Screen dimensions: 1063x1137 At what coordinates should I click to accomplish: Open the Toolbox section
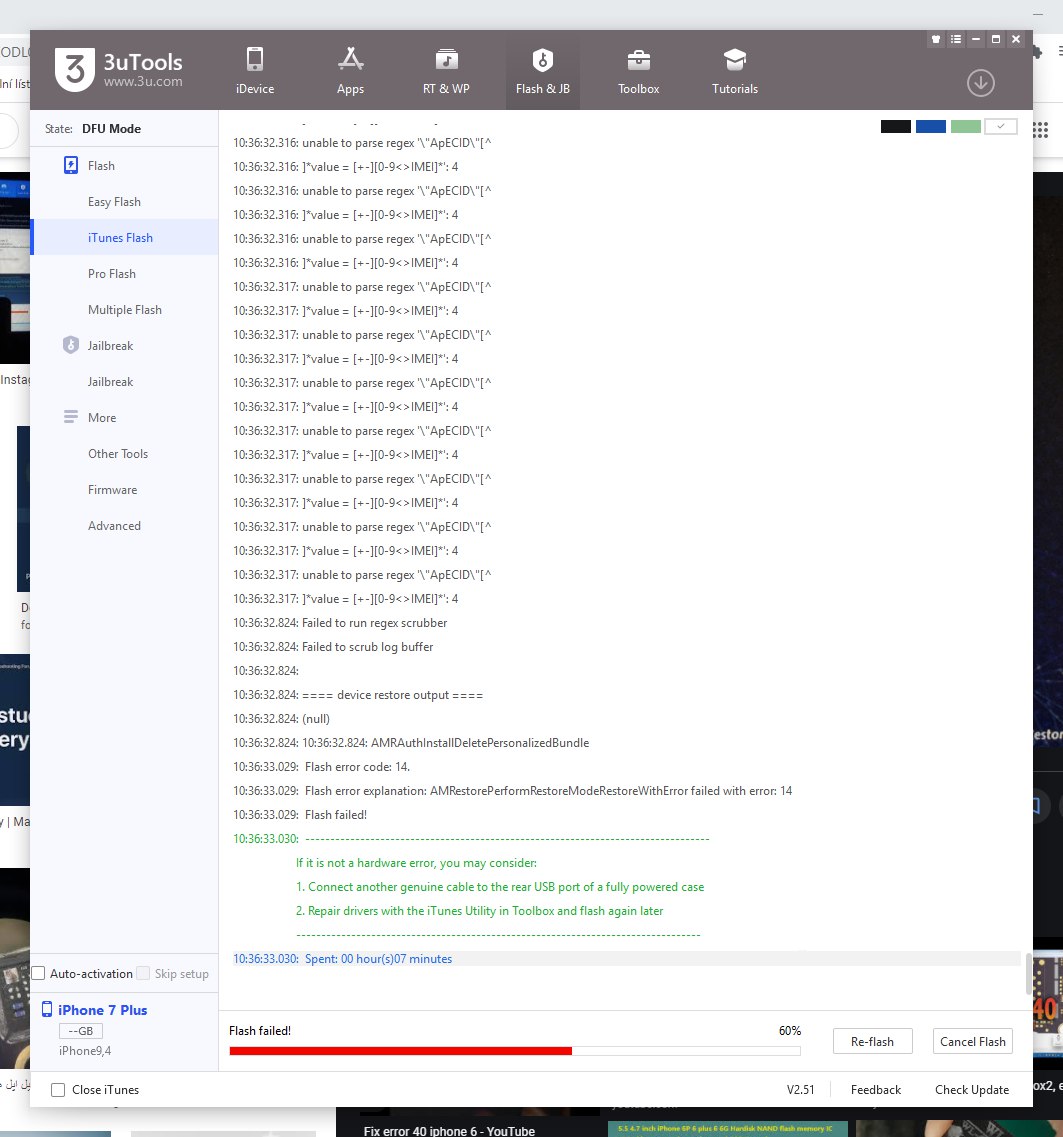638,70
